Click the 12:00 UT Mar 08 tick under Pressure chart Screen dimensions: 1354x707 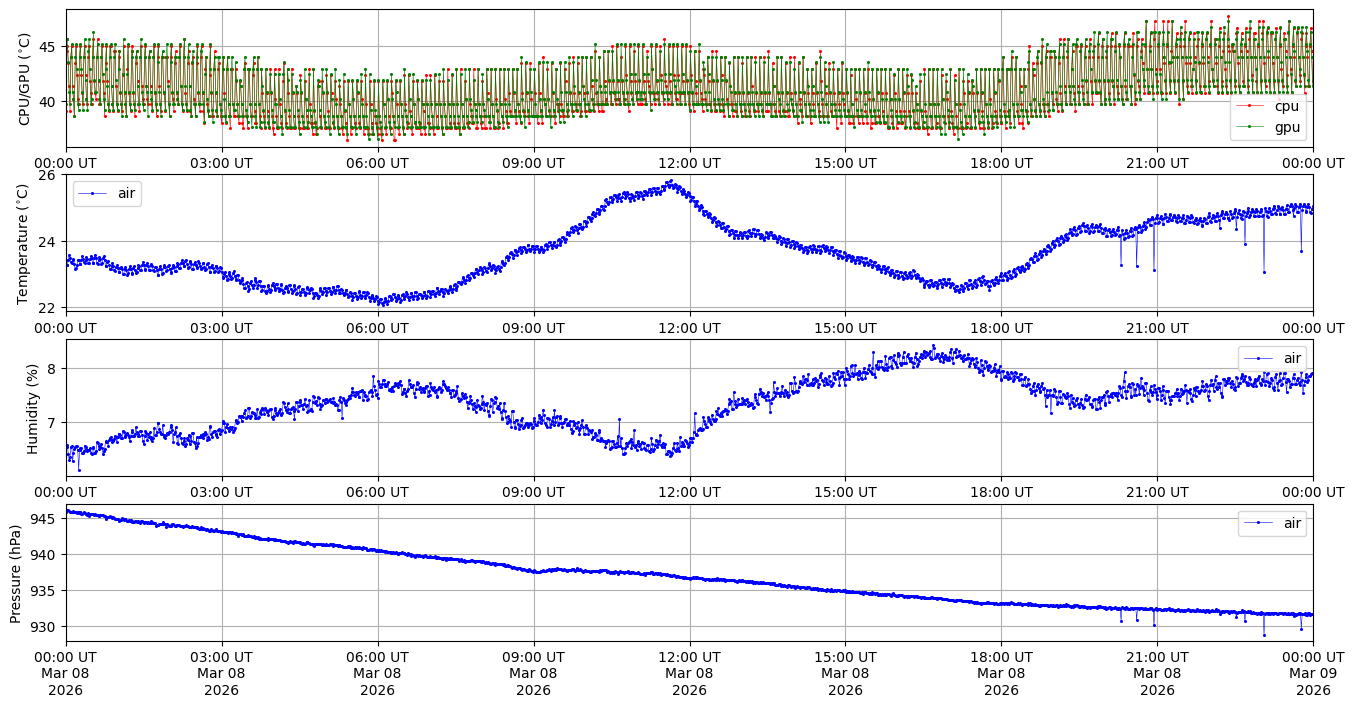click(689, 675)
